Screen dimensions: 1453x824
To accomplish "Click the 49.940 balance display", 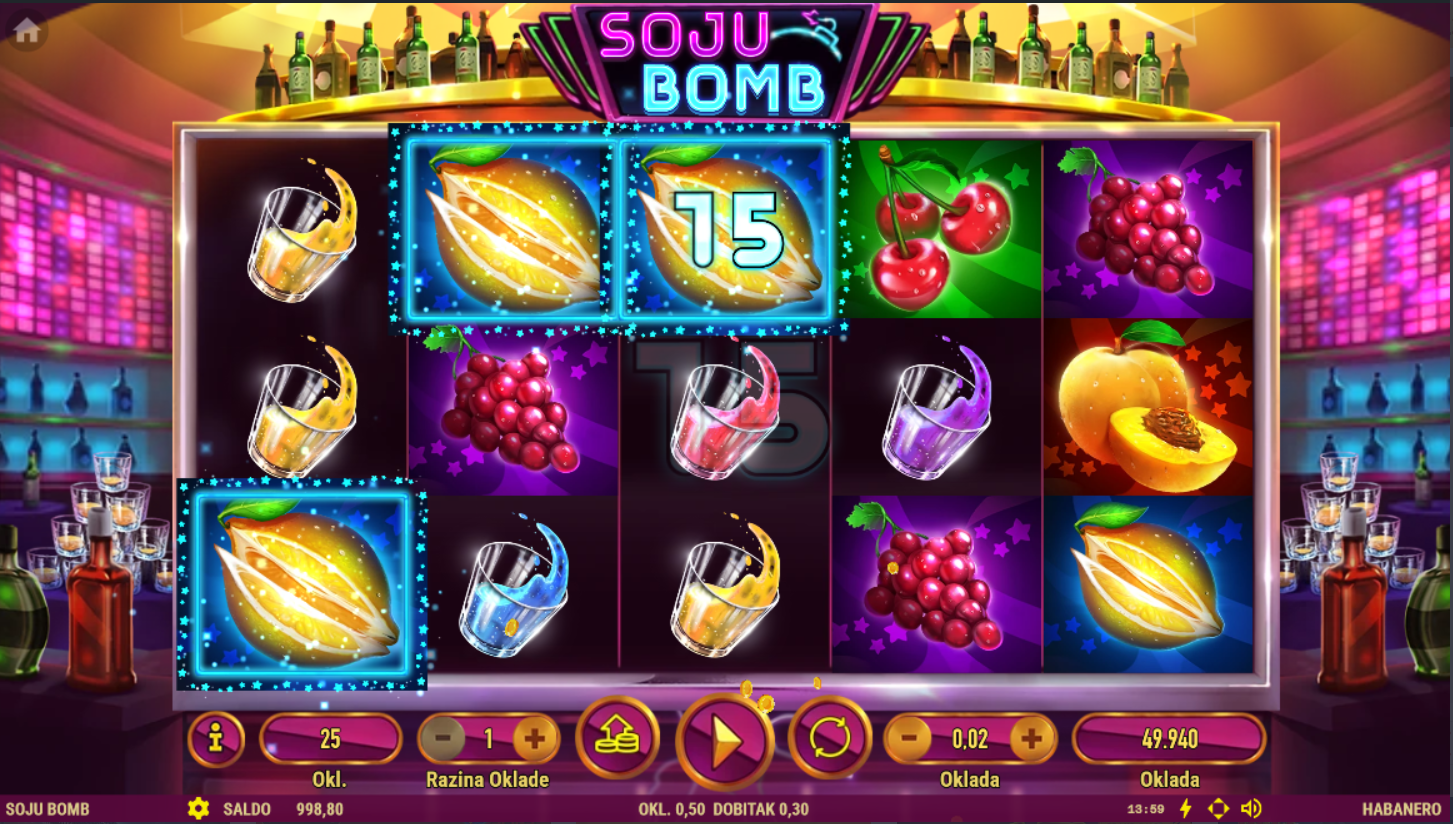I will tap(1169, 739).
